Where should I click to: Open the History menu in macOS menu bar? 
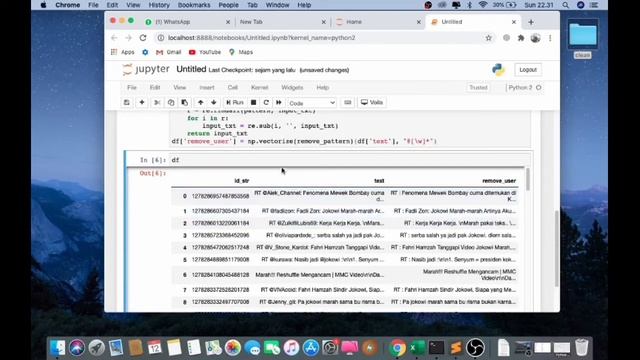point(159,5)
